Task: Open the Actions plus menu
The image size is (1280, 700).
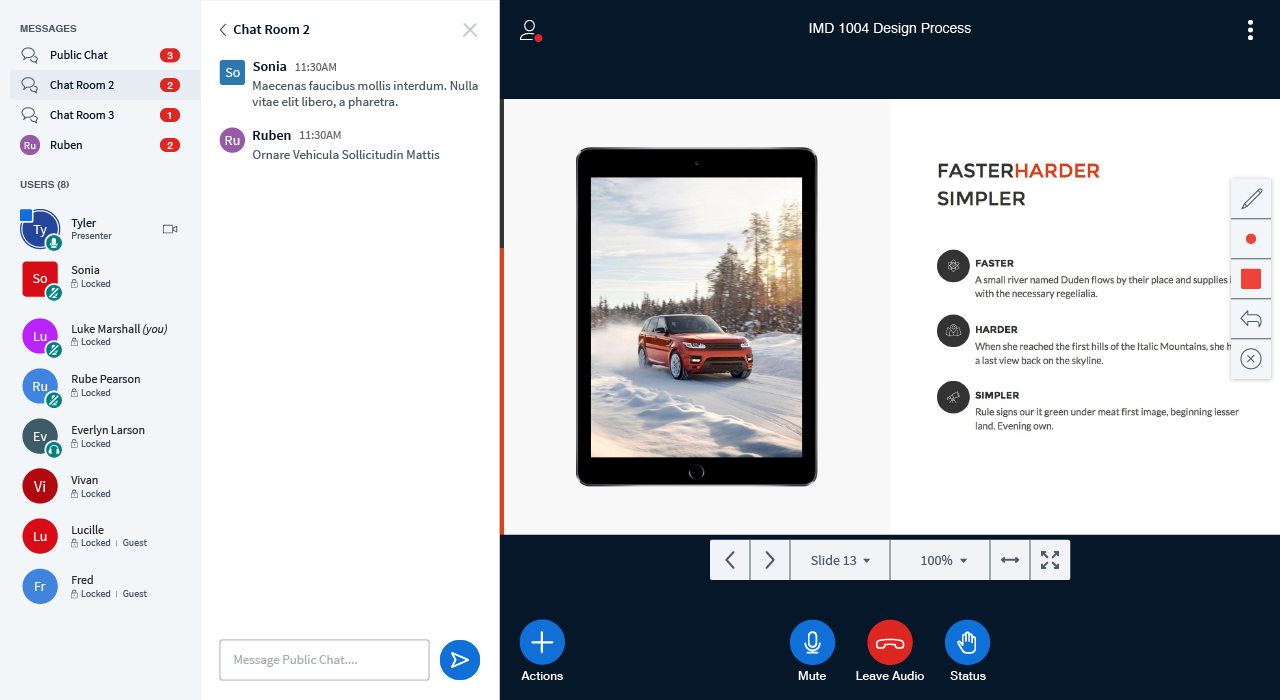Action: (x=542, y=643)
